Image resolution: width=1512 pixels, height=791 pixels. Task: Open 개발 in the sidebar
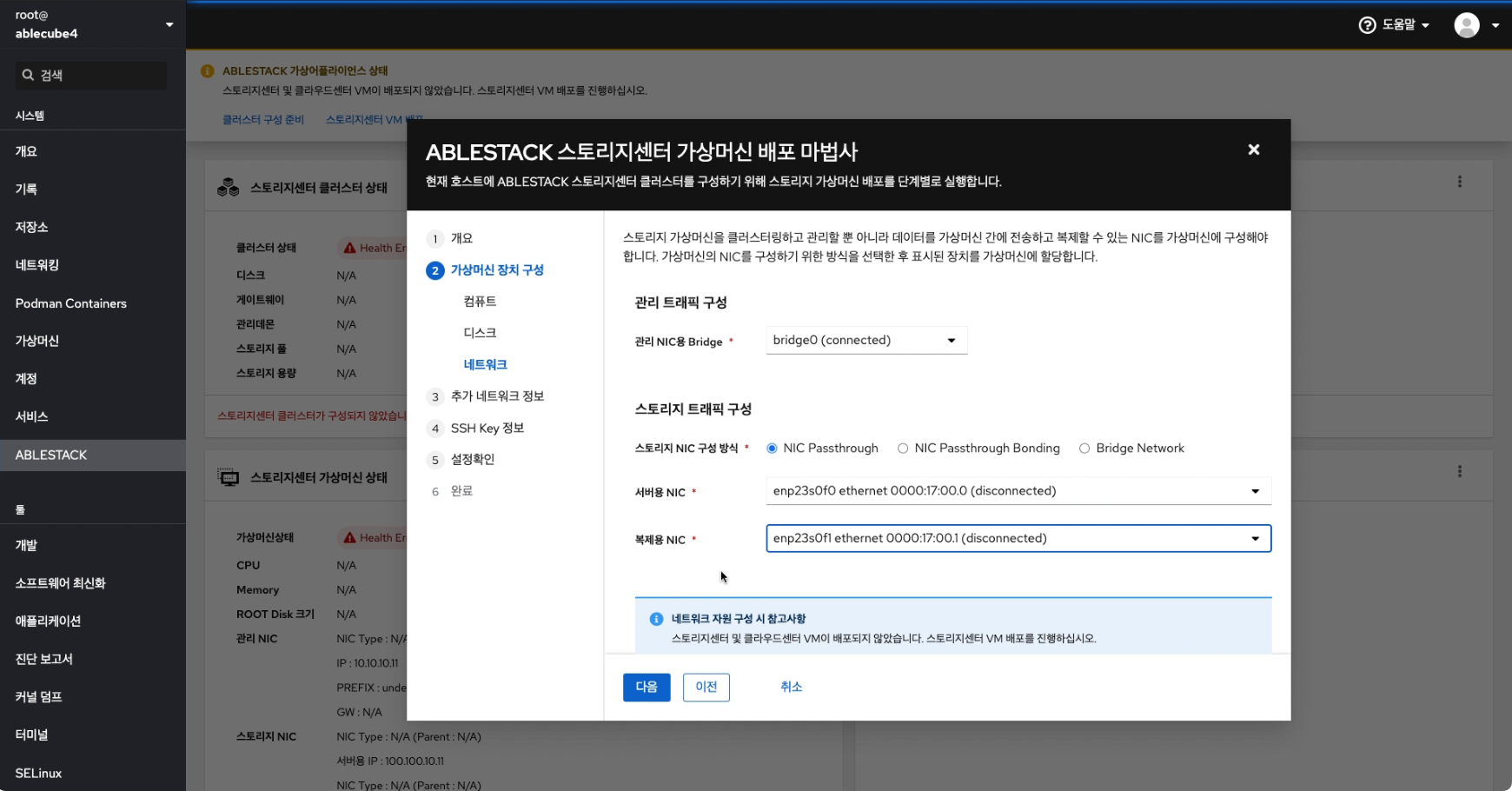pos(93,545)
